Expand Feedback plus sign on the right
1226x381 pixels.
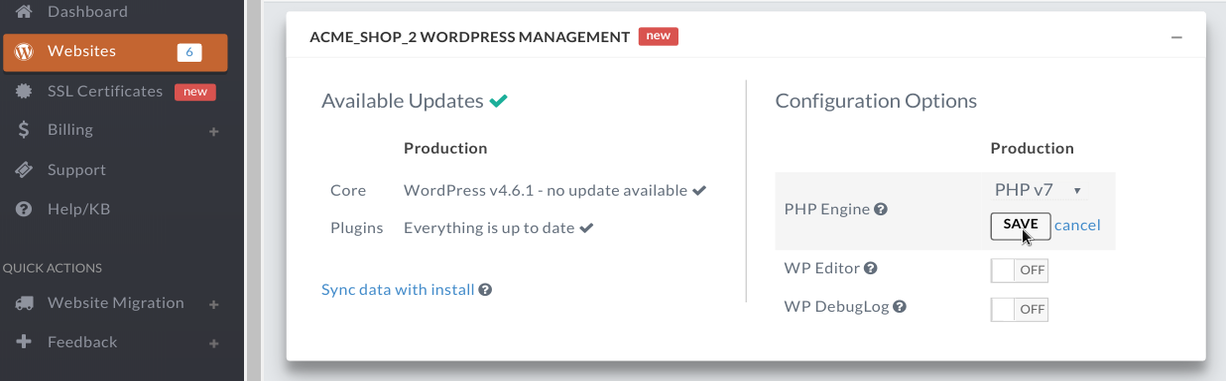[x=214, y=344]
